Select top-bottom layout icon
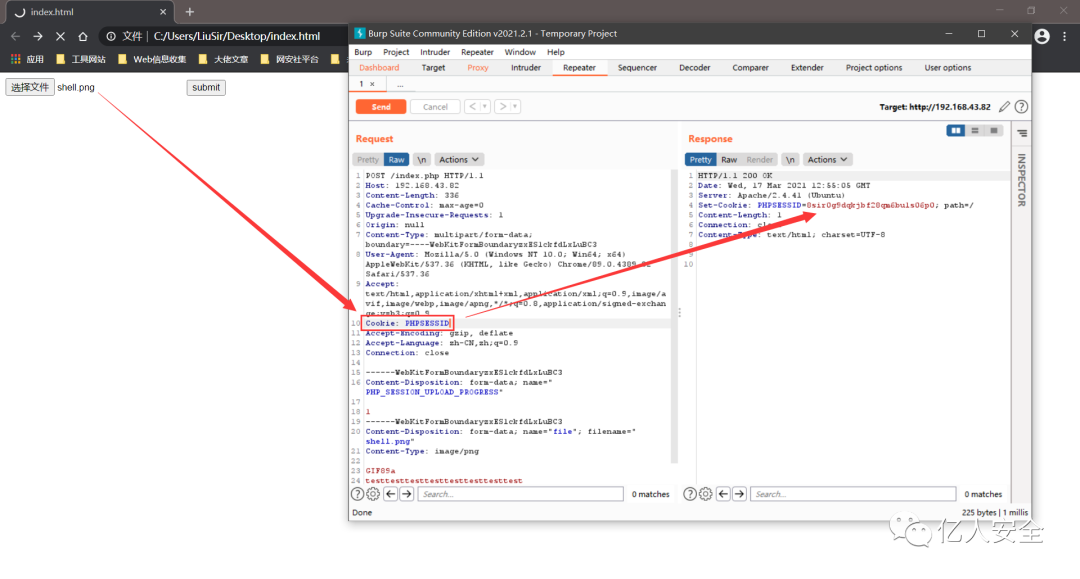The height and width of the screenshot is (579, 1080). pyautogui.click(x=975, y=131)
